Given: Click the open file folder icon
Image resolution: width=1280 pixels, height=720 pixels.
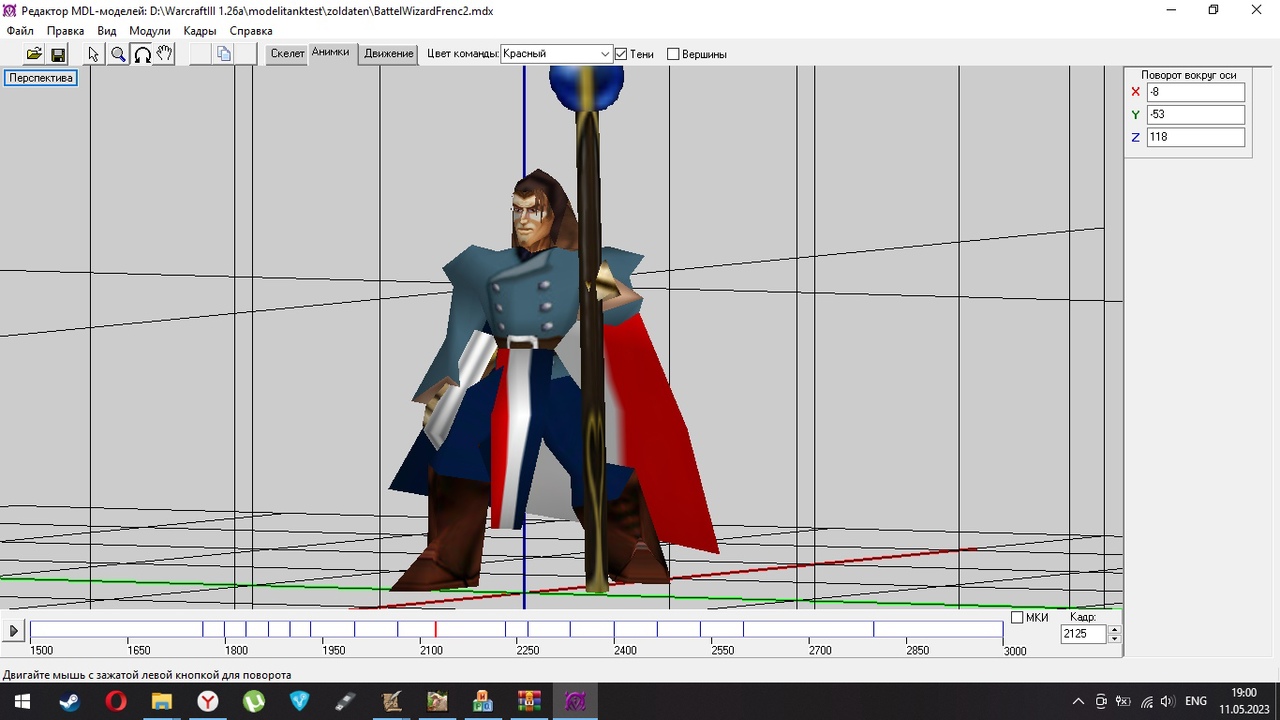Looking at the screenshot, I should click(34, 54).
